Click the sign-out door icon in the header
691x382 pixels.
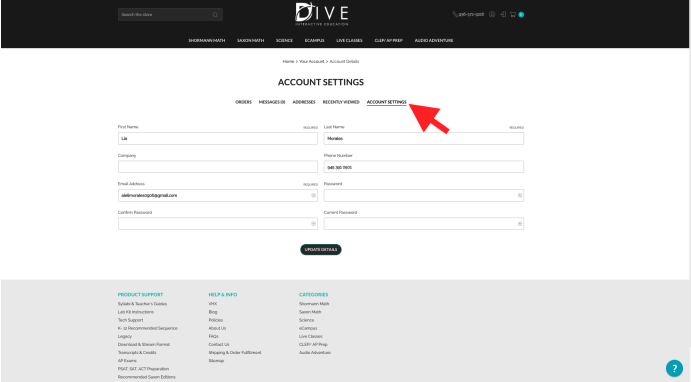coord(502,15)
